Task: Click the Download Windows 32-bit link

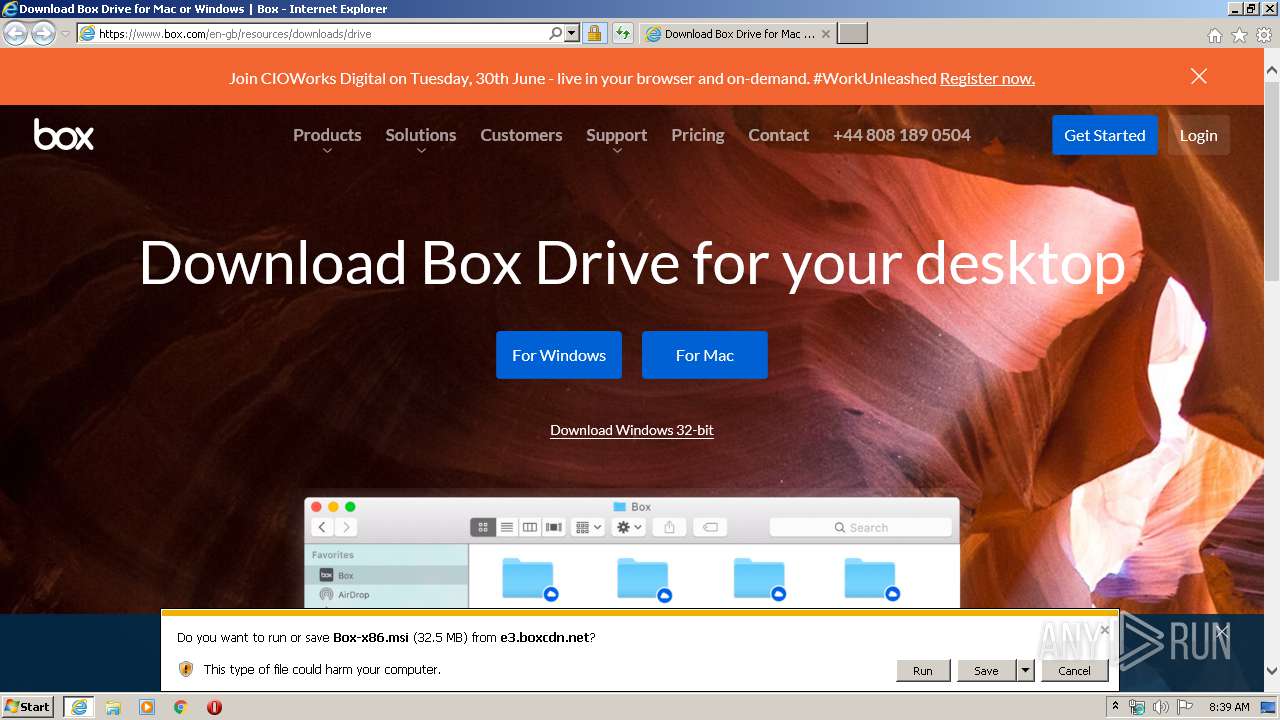Action: point(632,430)
